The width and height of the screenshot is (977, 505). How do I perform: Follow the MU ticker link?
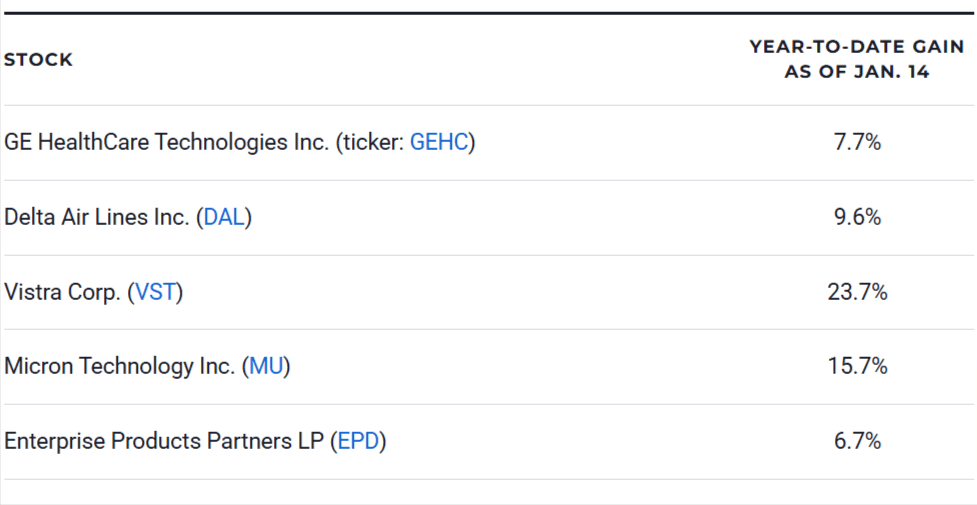[x=267, y=366]
